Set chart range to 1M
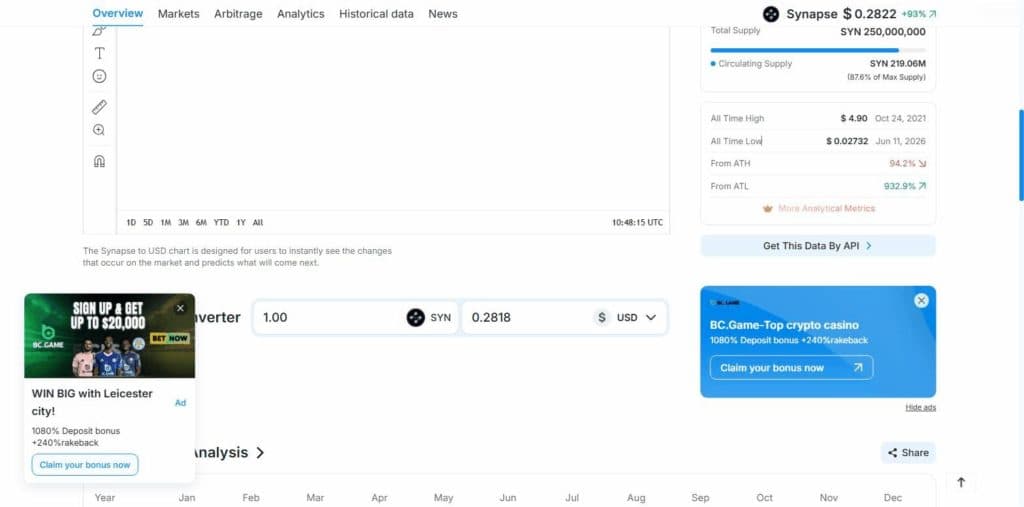The width and height of the screenshot is (1024, 507). pos(166,223)
